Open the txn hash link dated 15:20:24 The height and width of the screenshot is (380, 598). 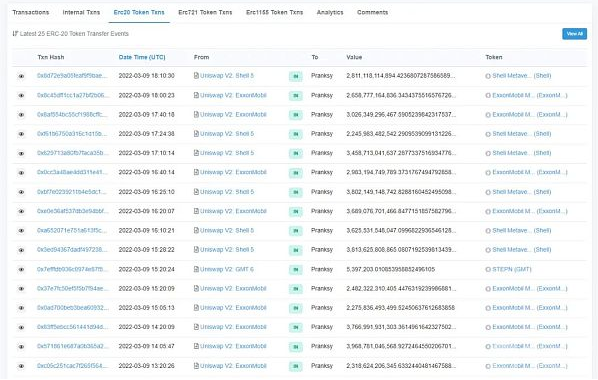click(x=72, y=269)
